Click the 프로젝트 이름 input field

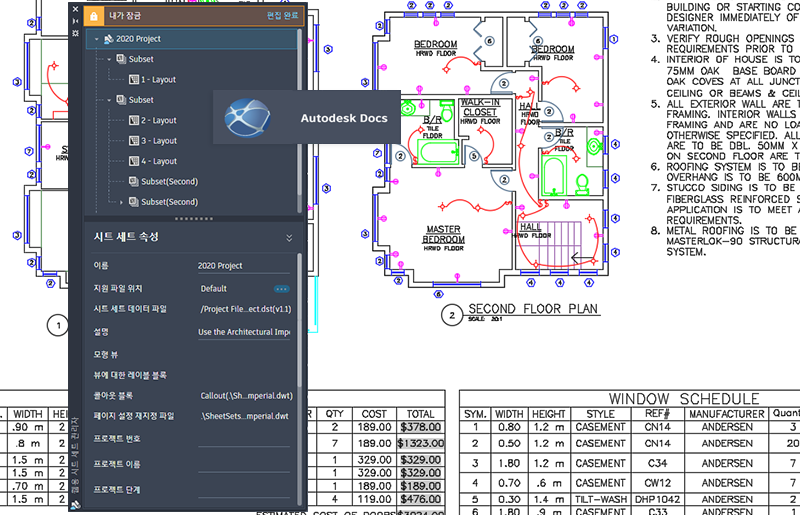point(244,465)
